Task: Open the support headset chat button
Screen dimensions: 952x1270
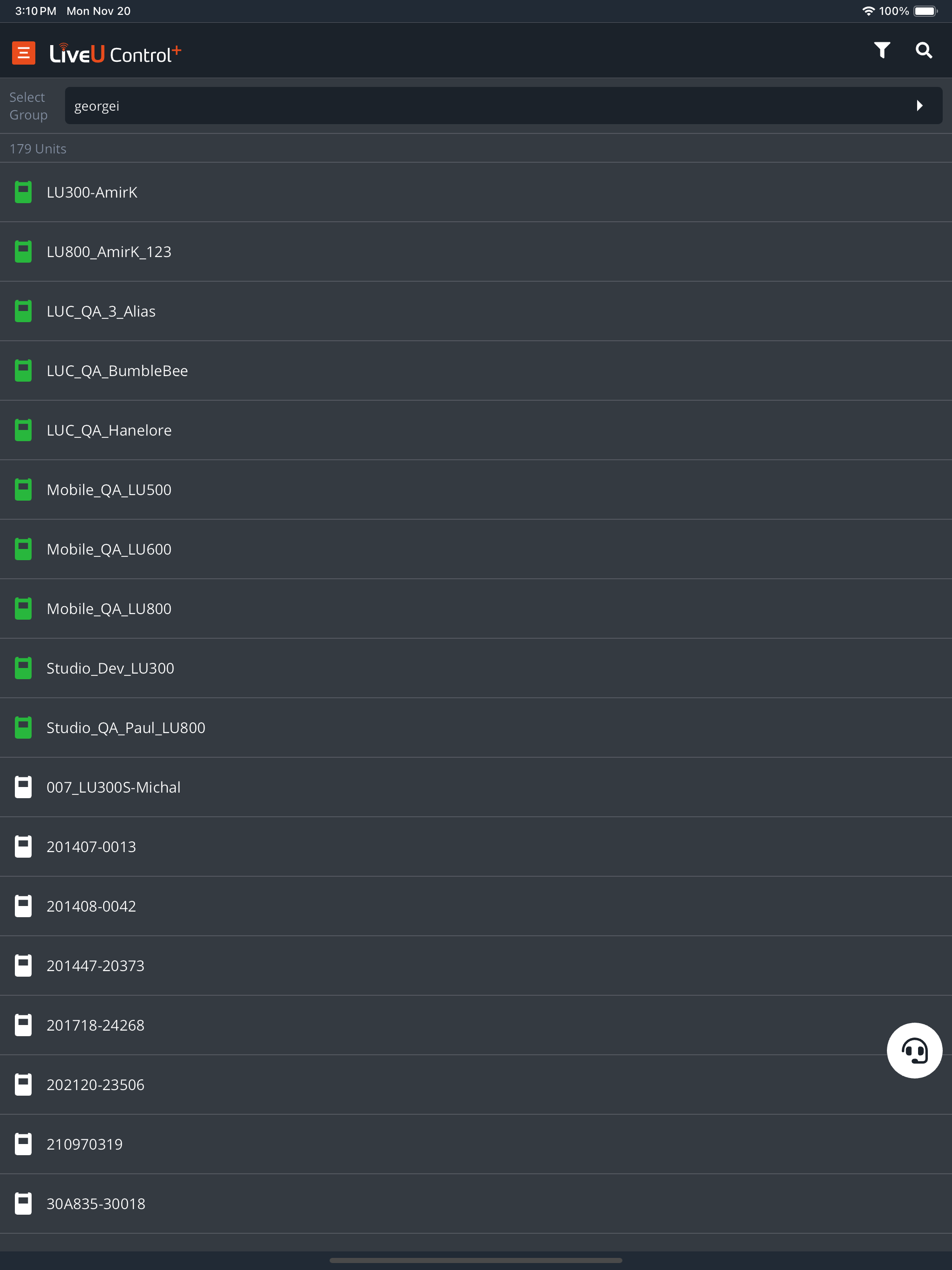Action: coord(914,1050)
